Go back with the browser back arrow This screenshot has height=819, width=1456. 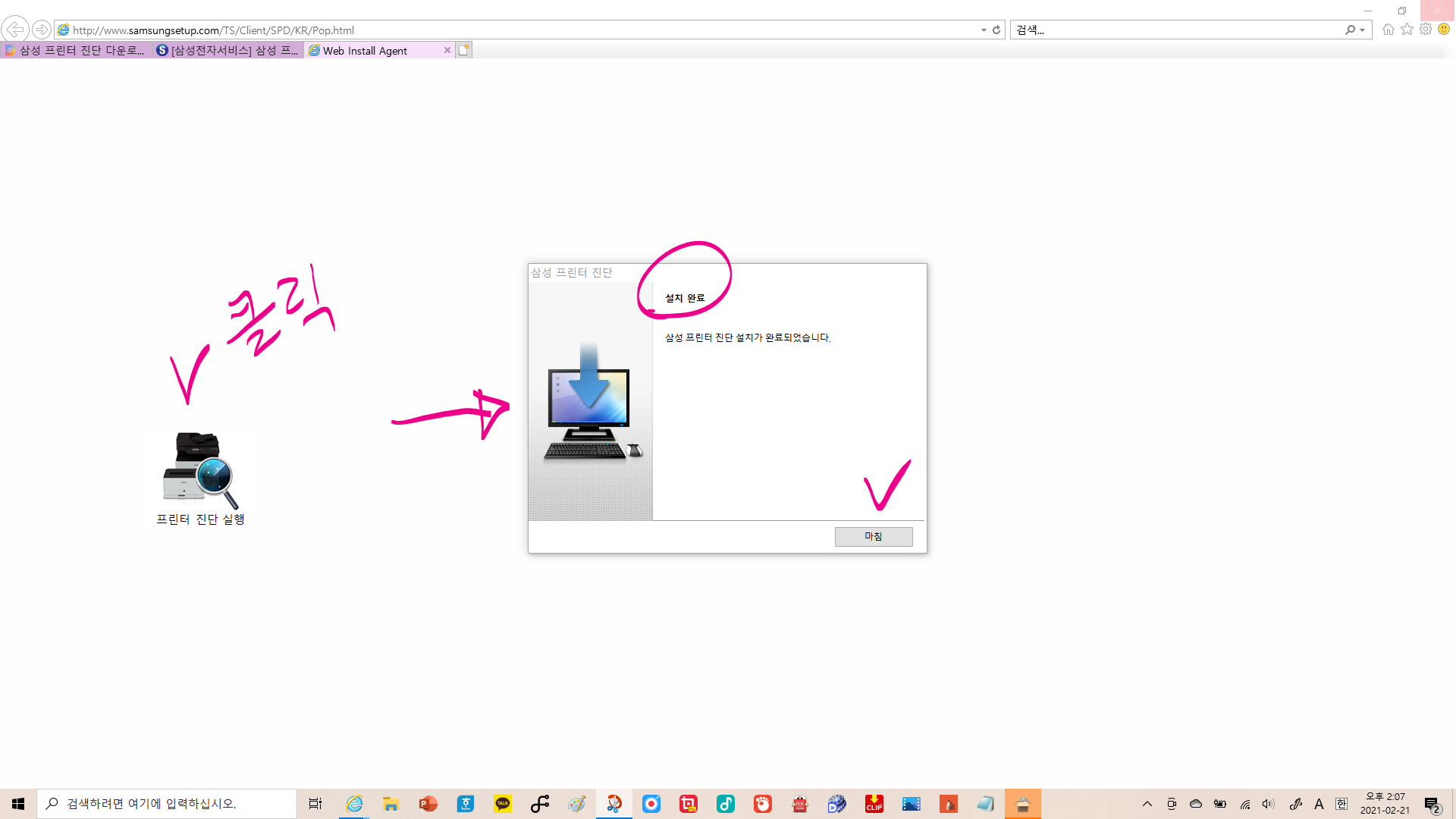(15, 30)
